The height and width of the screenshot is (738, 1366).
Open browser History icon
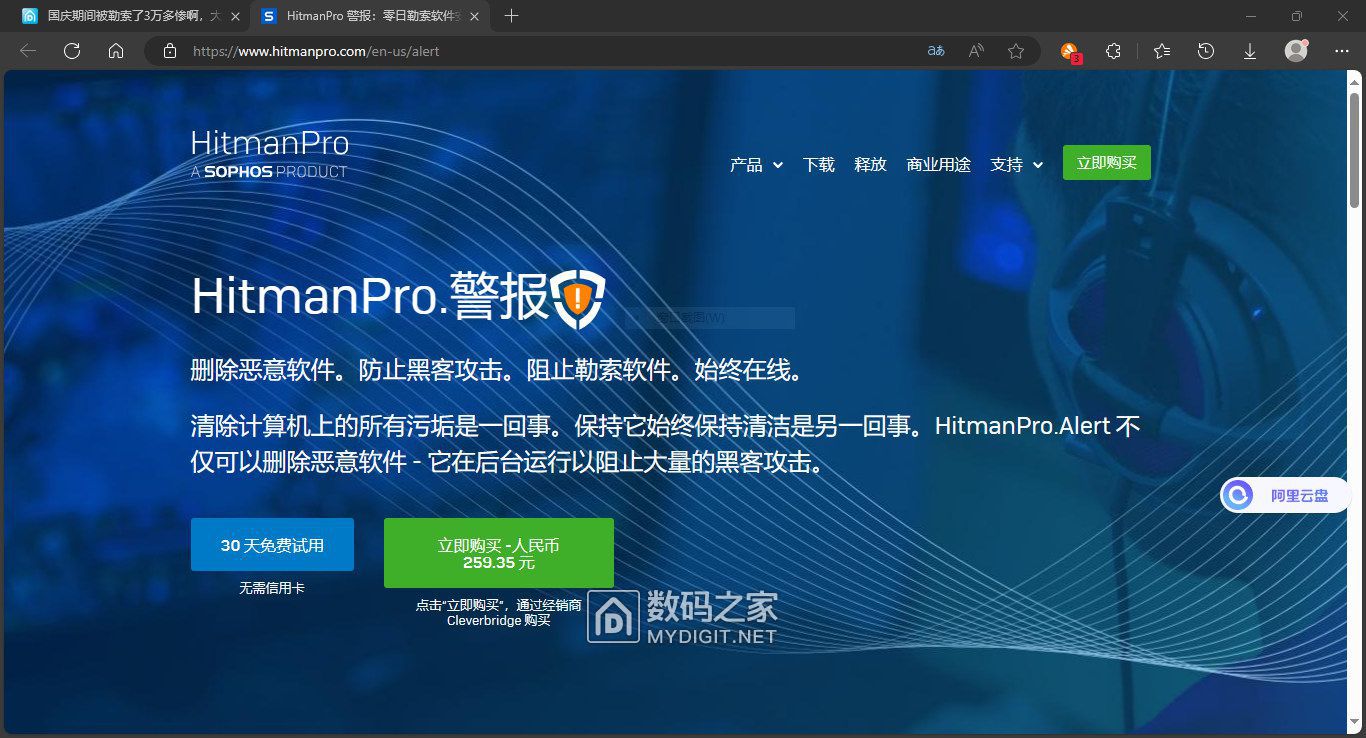[1206, 51]
